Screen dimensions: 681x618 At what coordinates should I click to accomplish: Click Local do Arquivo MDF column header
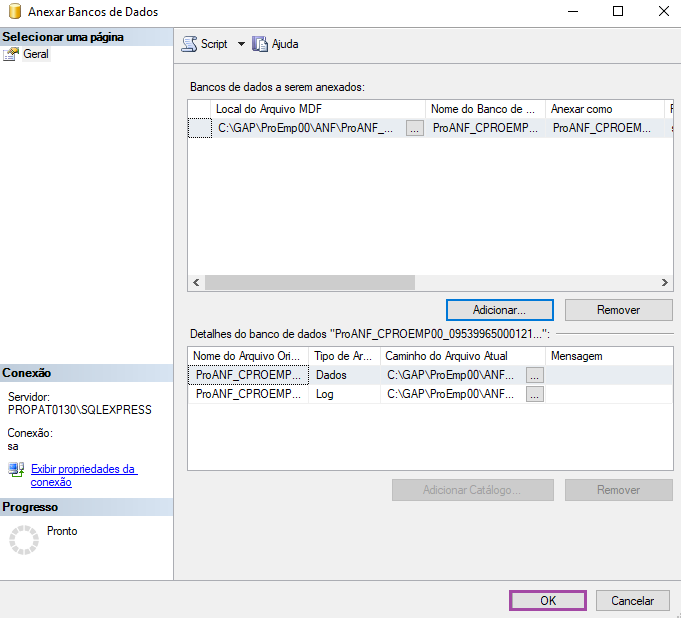click(x=317, y=109)
